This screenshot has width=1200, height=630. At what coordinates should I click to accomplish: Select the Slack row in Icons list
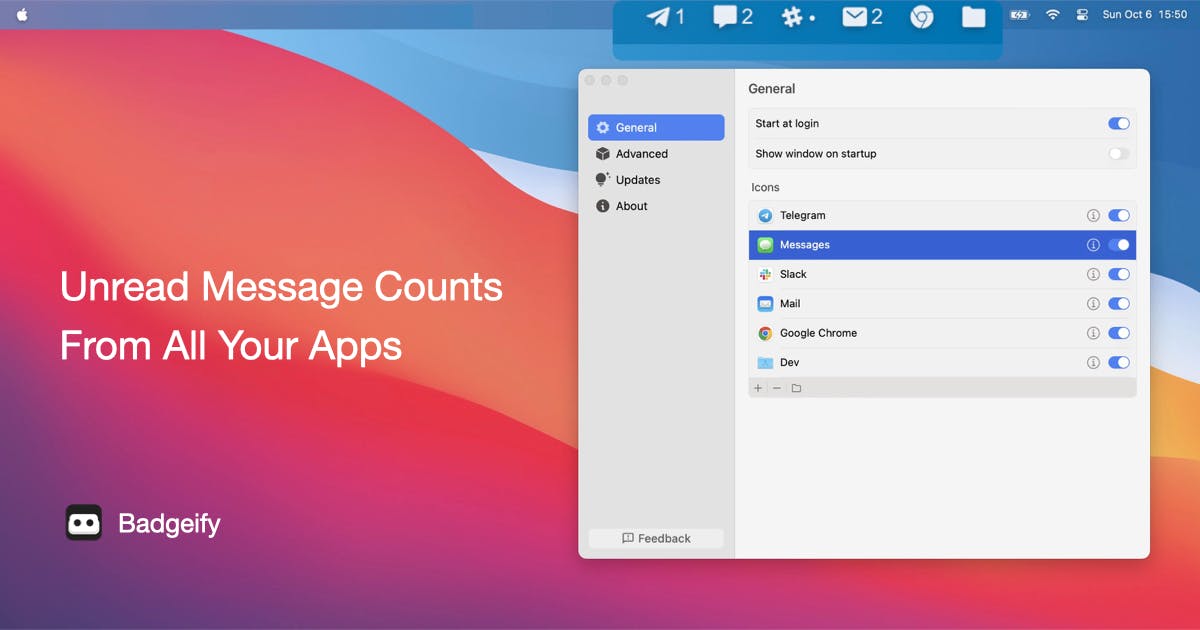point(942,274)
